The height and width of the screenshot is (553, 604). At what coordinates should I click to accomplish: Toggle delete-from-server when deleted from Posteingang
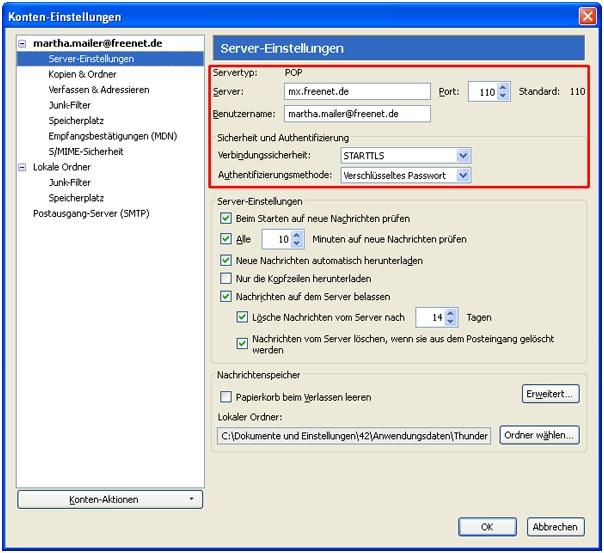coord(242,343)
